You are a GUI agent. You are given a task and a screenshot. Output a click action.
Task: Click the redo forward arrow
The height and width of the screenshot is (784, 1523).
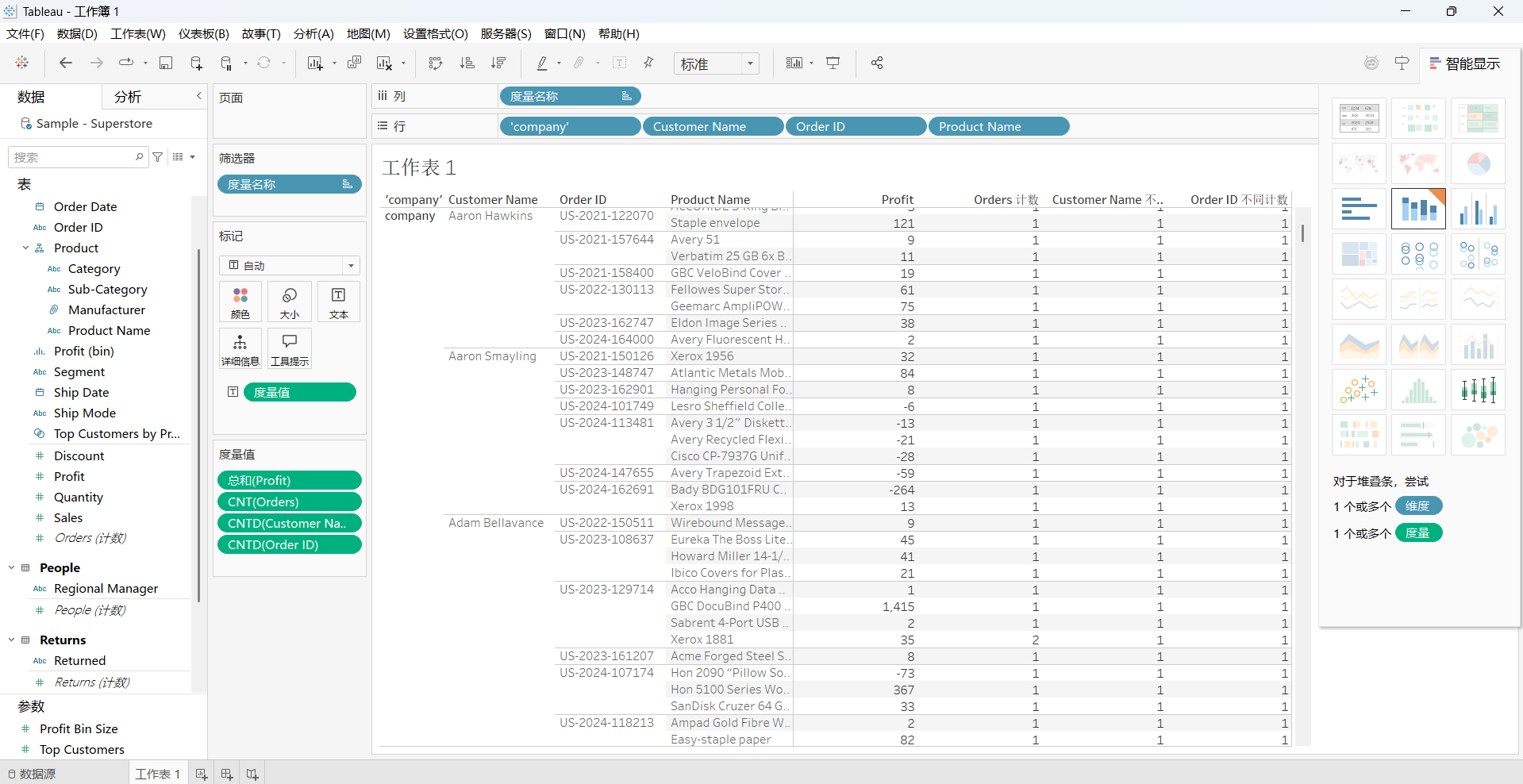point(96,63)
